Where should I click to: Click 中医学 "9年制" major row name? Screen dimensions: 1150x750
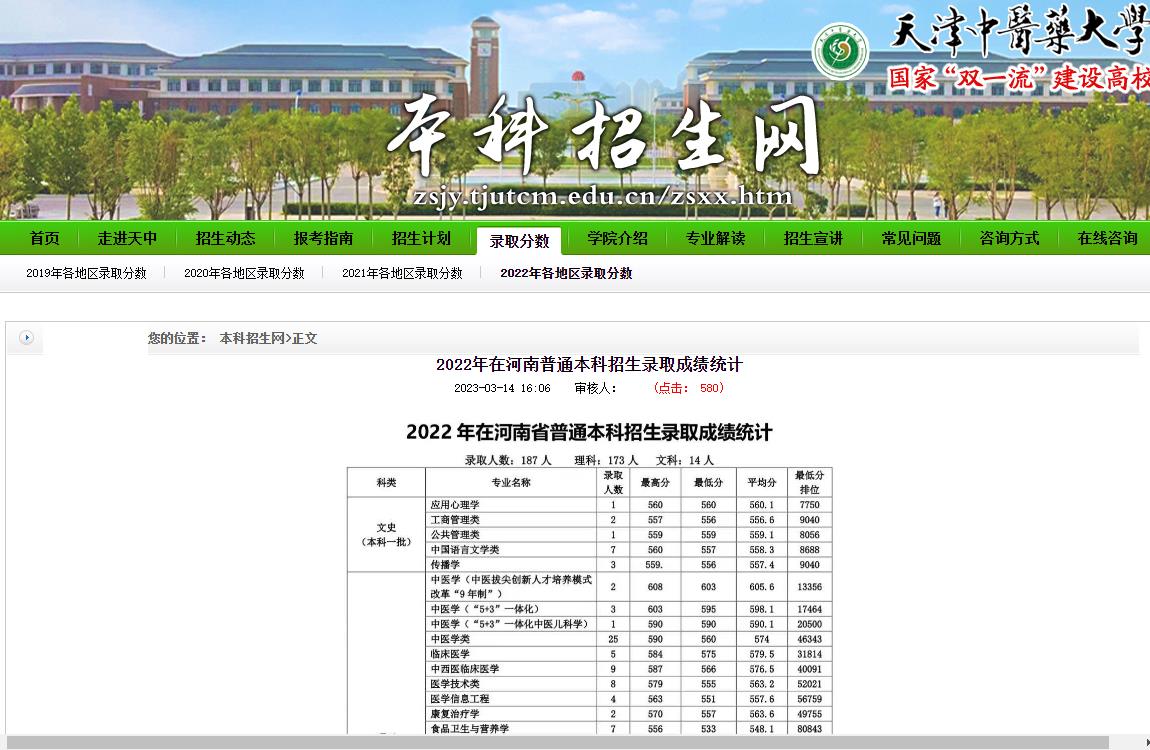511,587
